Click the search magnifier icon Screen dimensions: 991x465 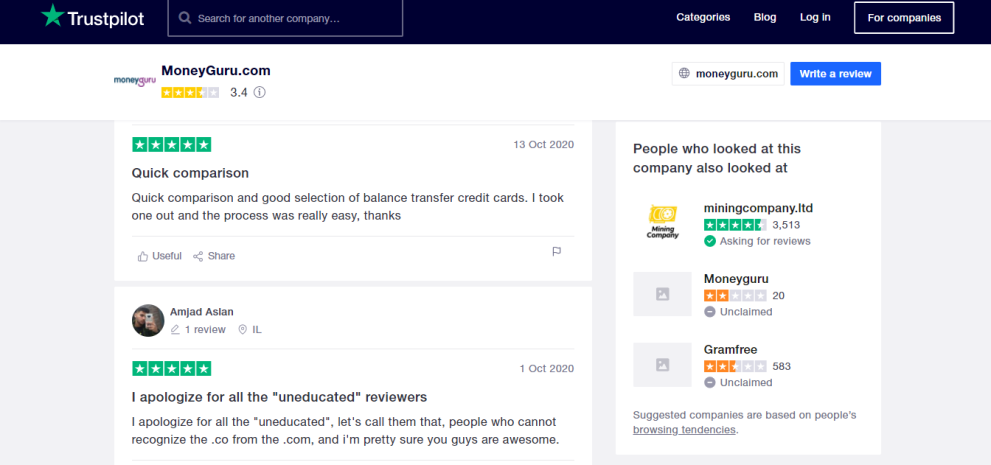[185, 18]
